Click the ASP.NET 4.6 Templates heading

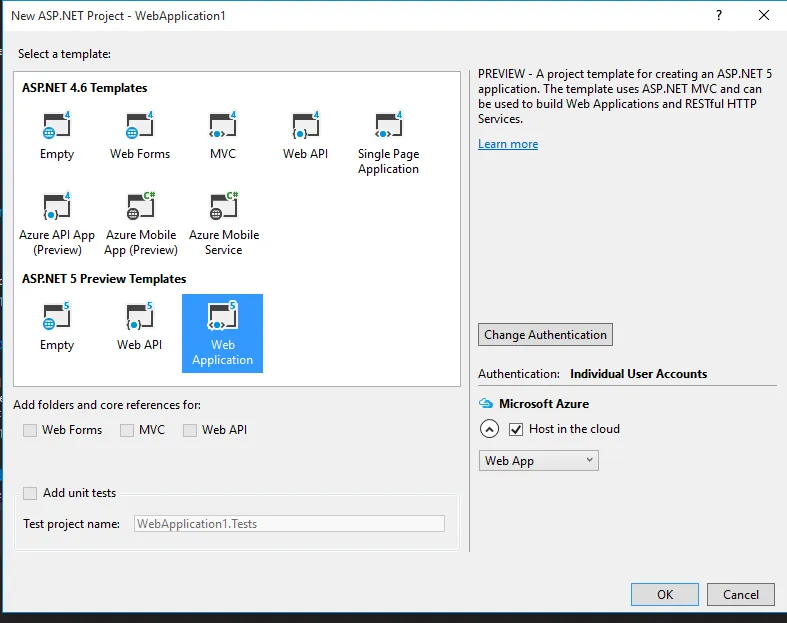84,88
